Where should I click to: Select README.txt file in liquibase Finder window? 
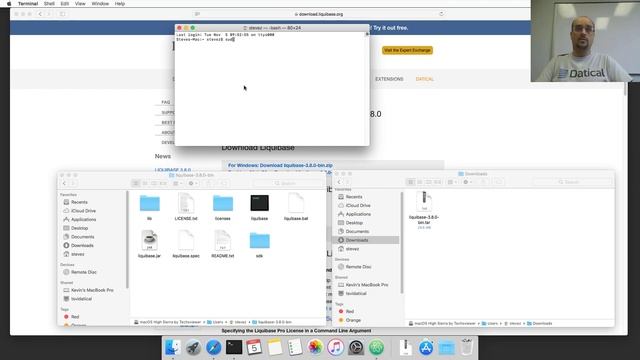pyautogui.click(x=222, y=244)
